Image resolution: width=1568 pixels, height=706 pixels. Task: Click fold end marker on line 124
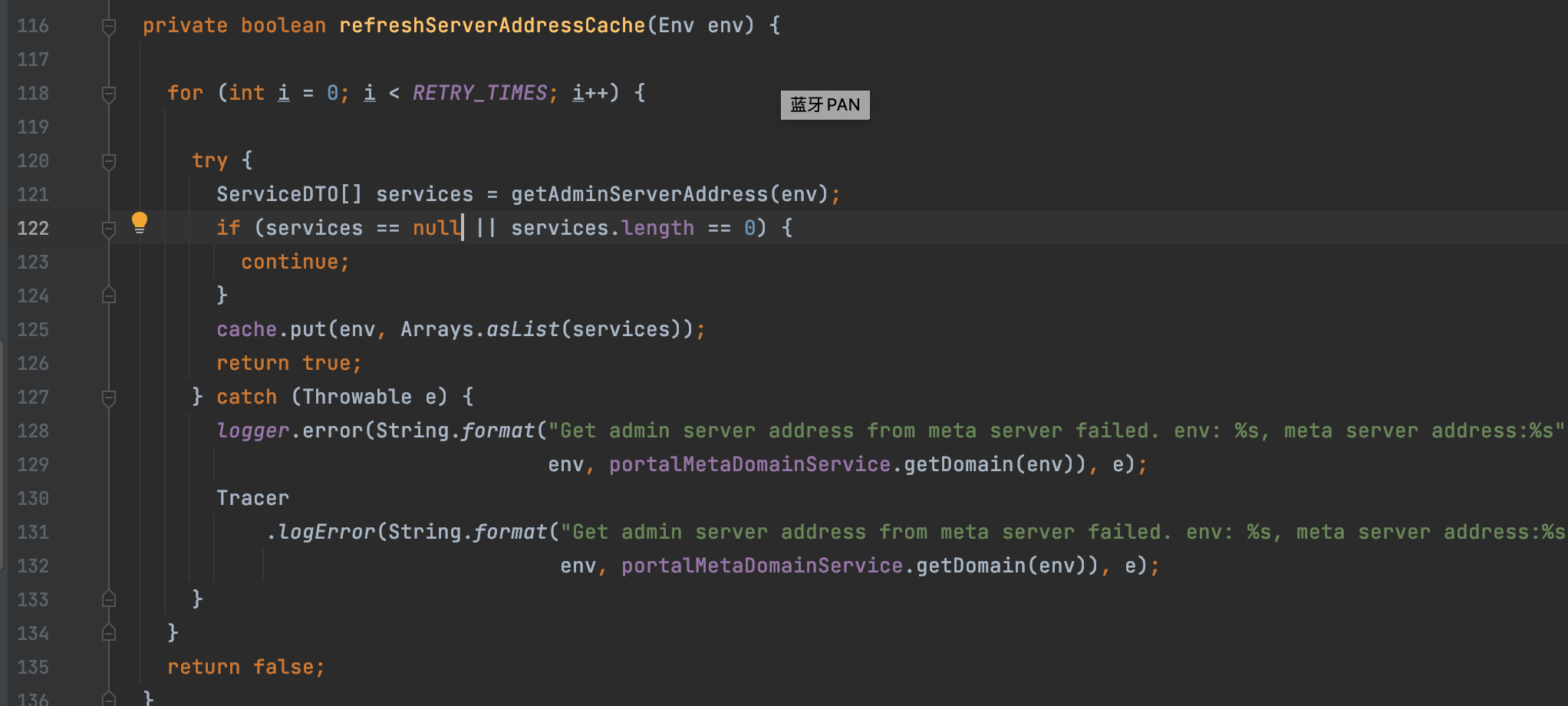point(109,295)
